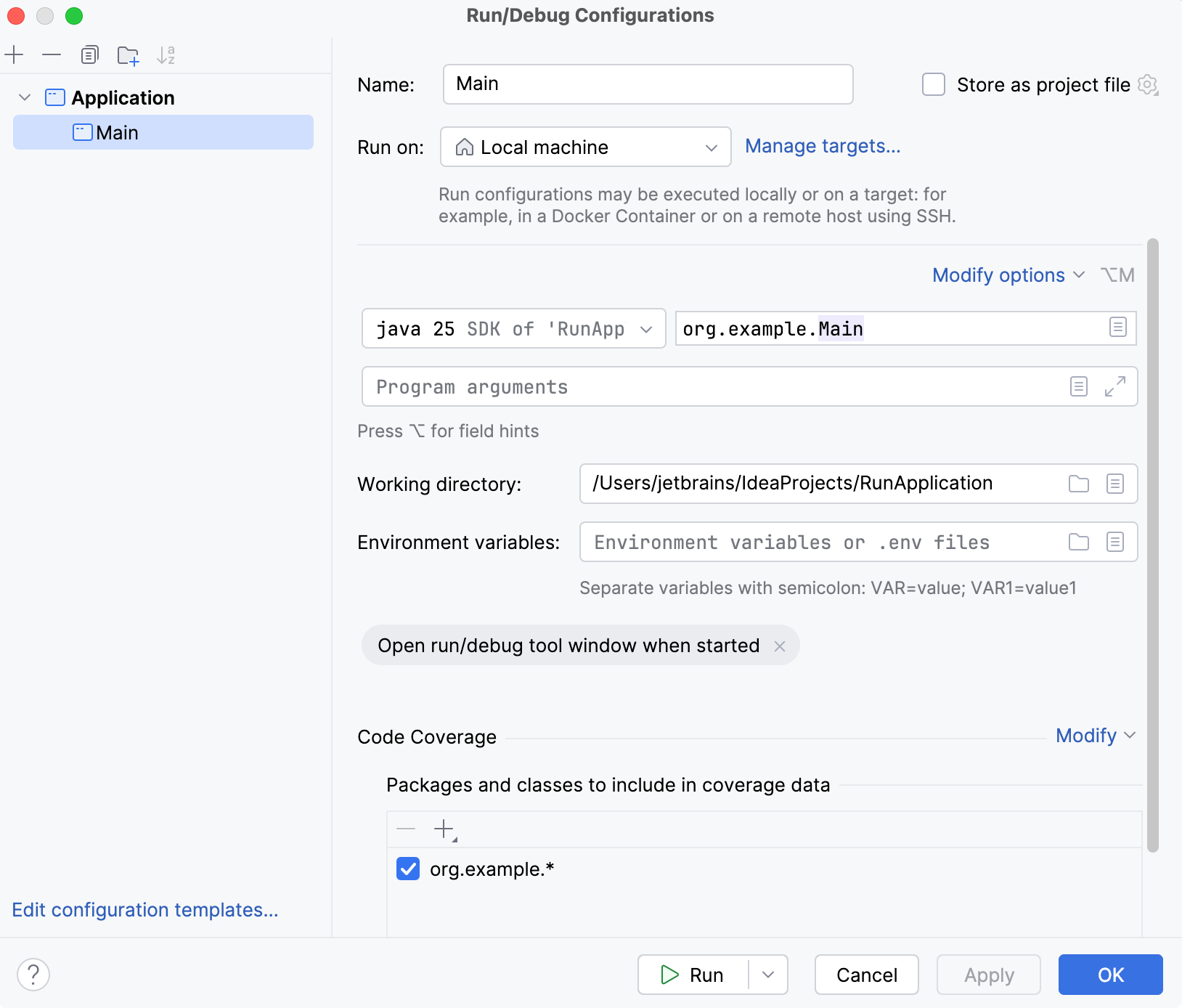
Task: Create a new folder for configurations
Action: click(x=129, y=54)
